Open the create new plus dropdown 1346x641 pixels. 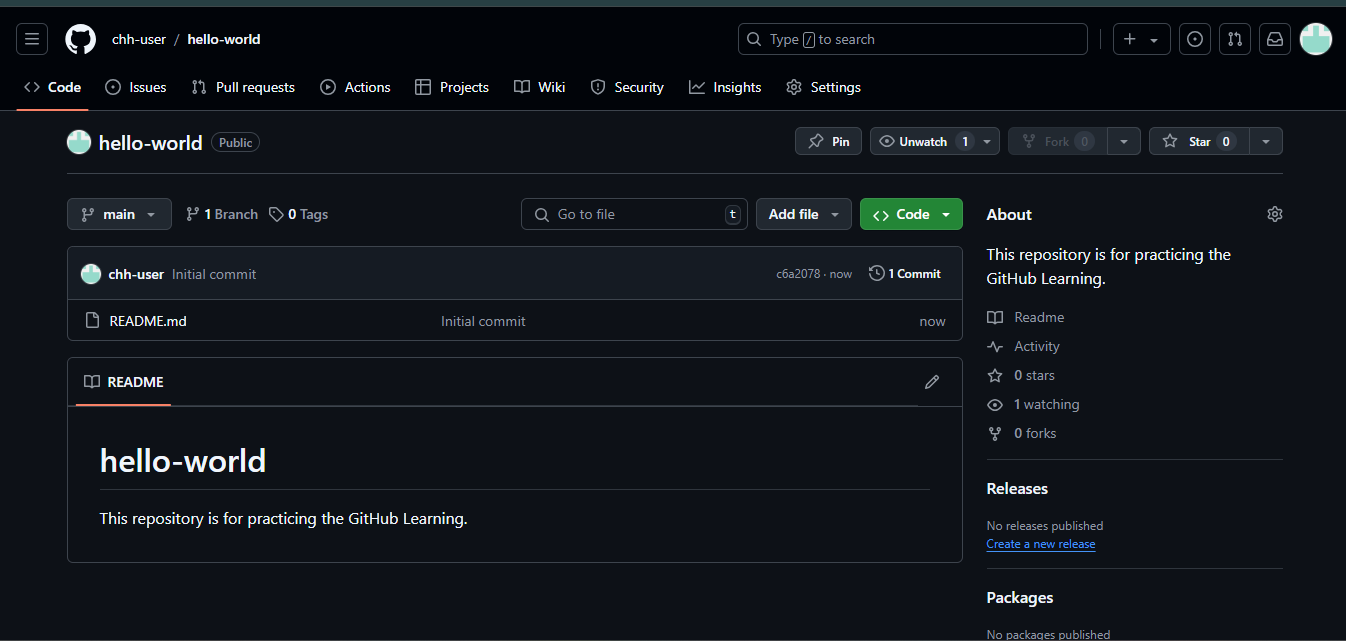[x=1140, y=39]
